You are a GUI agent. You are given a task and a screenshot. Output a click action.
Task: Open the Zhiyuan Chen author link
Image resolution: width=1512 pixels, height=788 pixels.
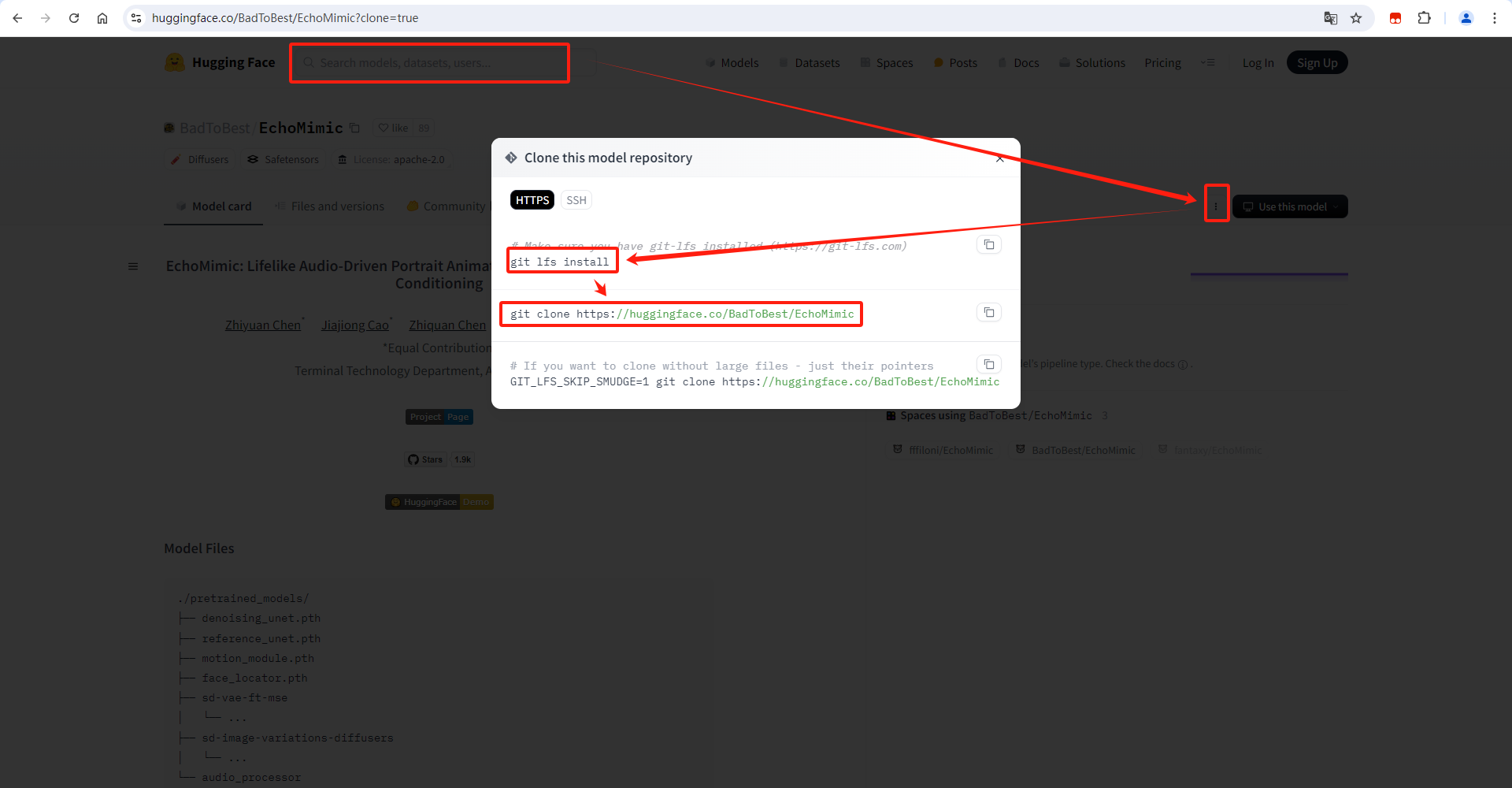[x=263, y=325]
